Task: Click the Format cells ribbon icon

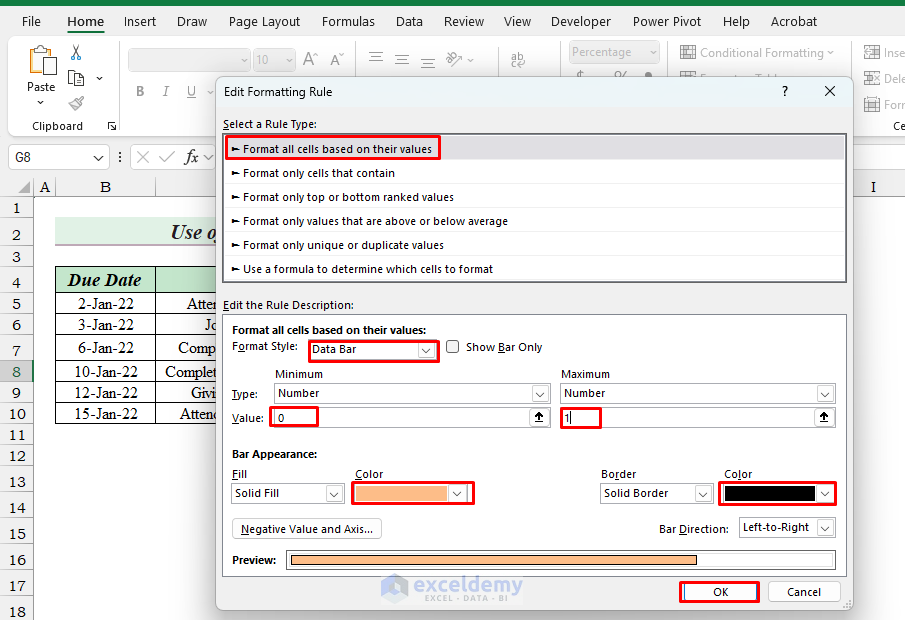Action: [872, 104]
